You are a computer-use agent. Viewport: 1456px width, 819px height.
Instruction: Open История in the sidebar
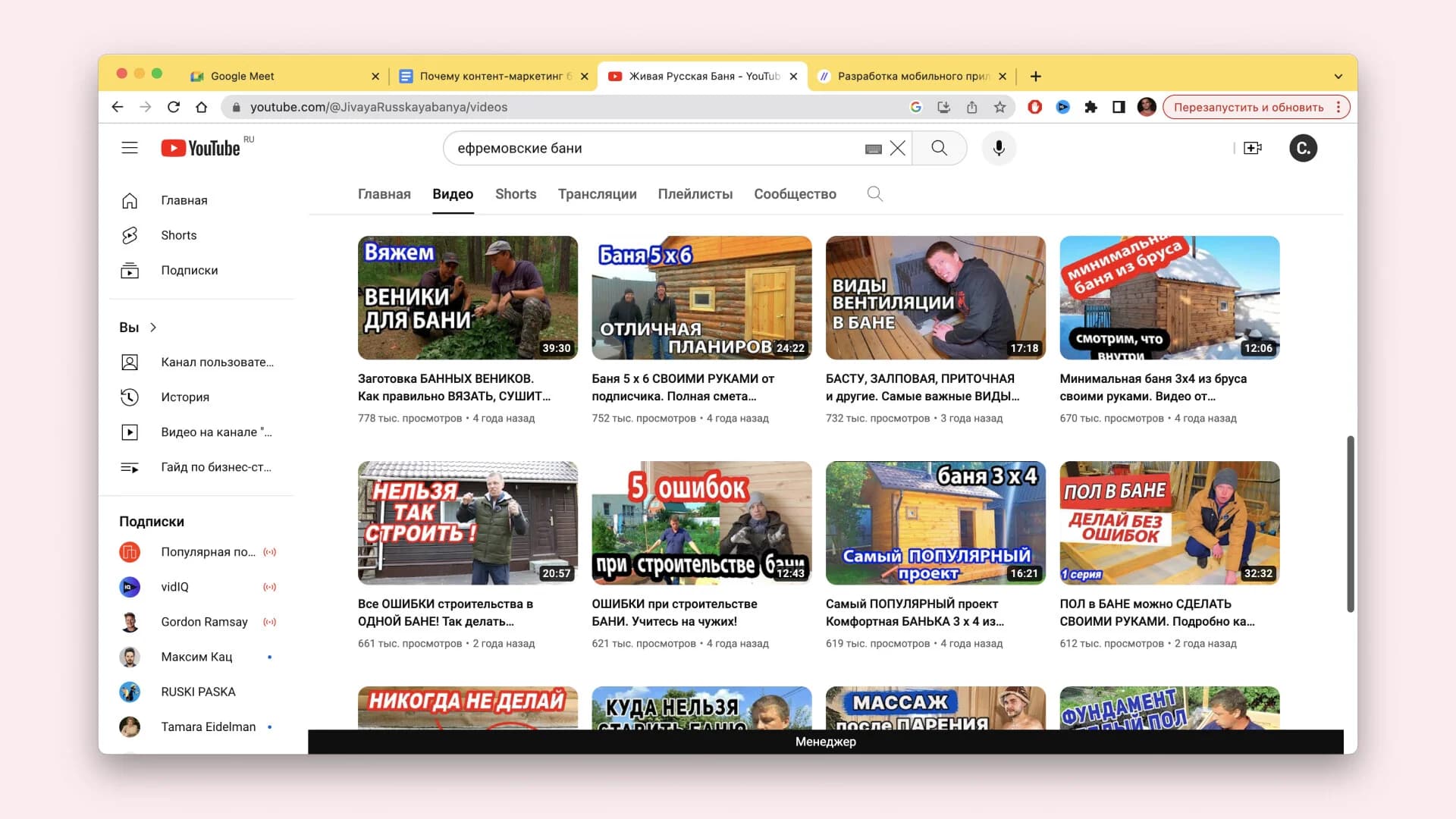[x=184, y=397]
